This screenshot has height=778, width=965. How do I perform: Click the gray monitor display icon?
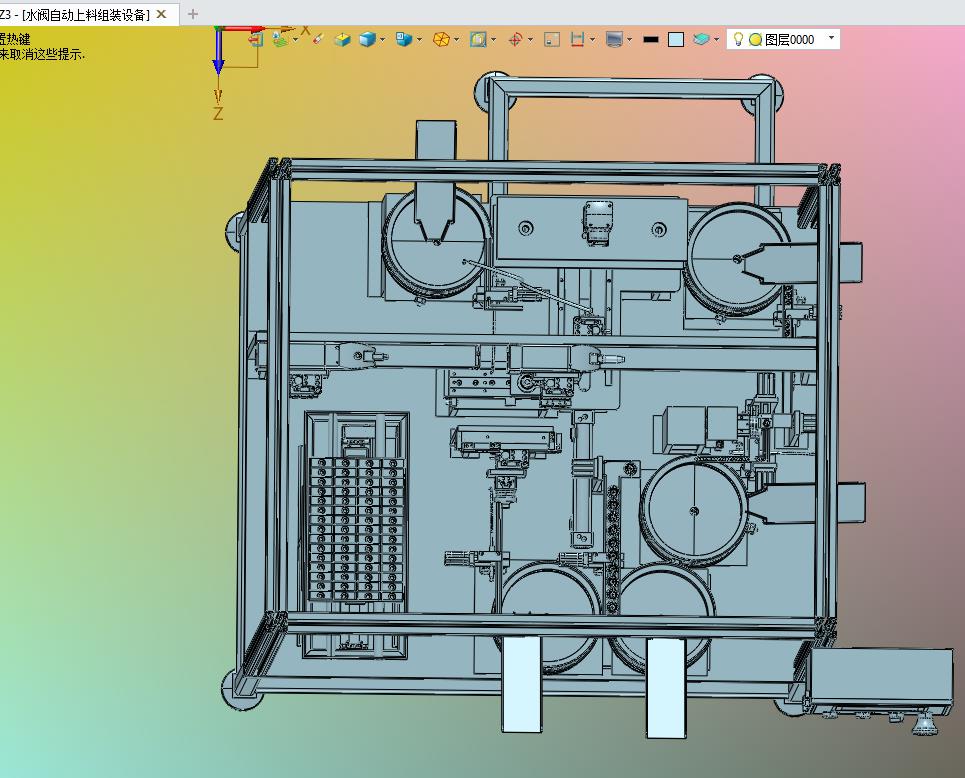(x=614, y=39)
